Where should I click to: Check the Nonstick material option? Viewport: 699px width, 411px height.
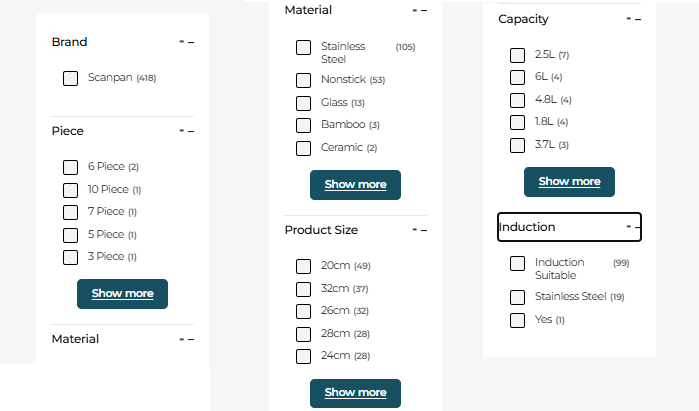point(304,80)
